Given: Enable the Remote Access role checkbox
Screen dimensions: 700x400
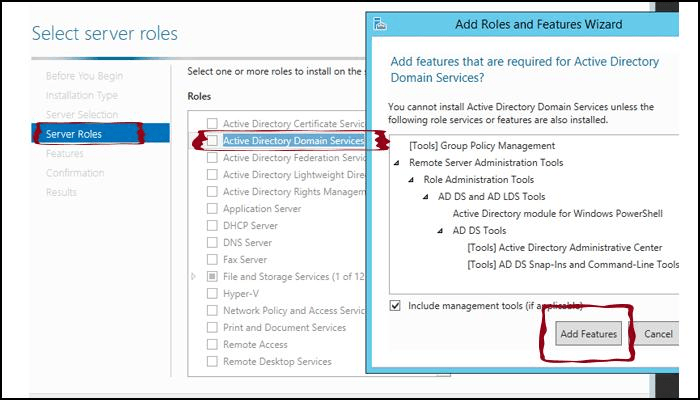Looking at the screenshot, I should pyautogui.click(x=212, y=344).
